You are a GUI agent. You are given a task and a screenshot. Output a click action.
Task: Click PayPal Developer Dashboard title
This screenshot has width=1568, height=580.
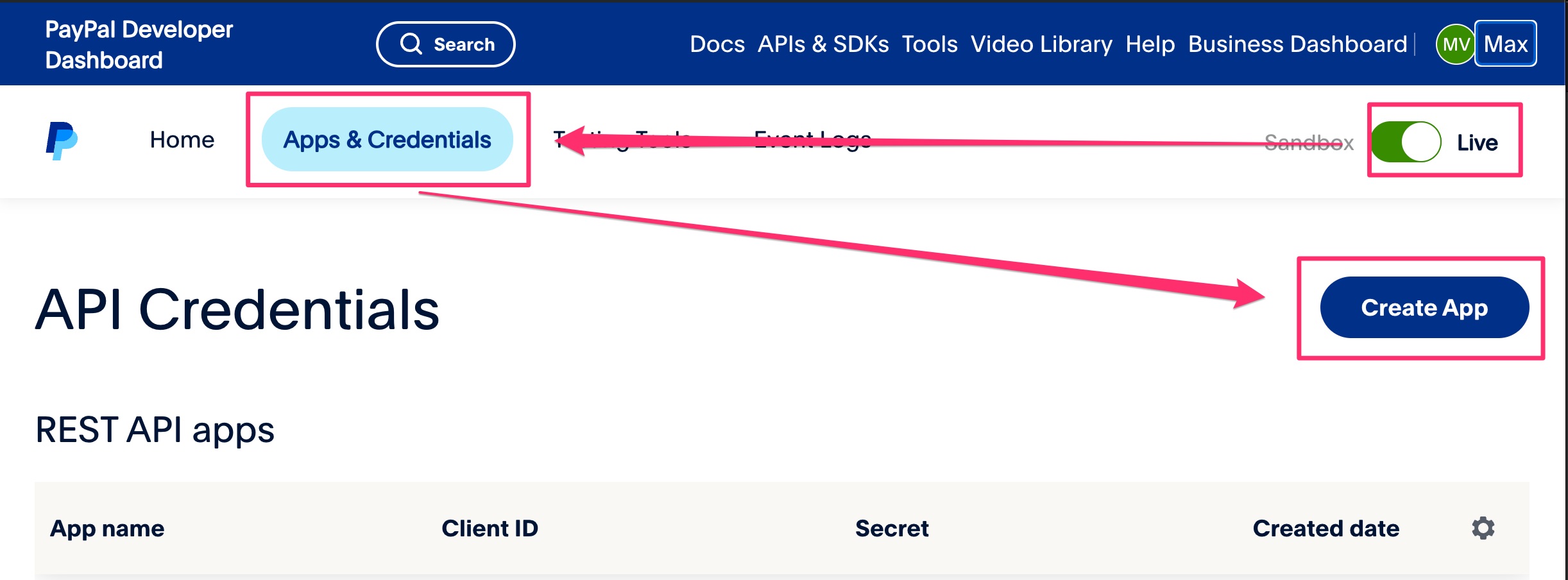[139, 44]
